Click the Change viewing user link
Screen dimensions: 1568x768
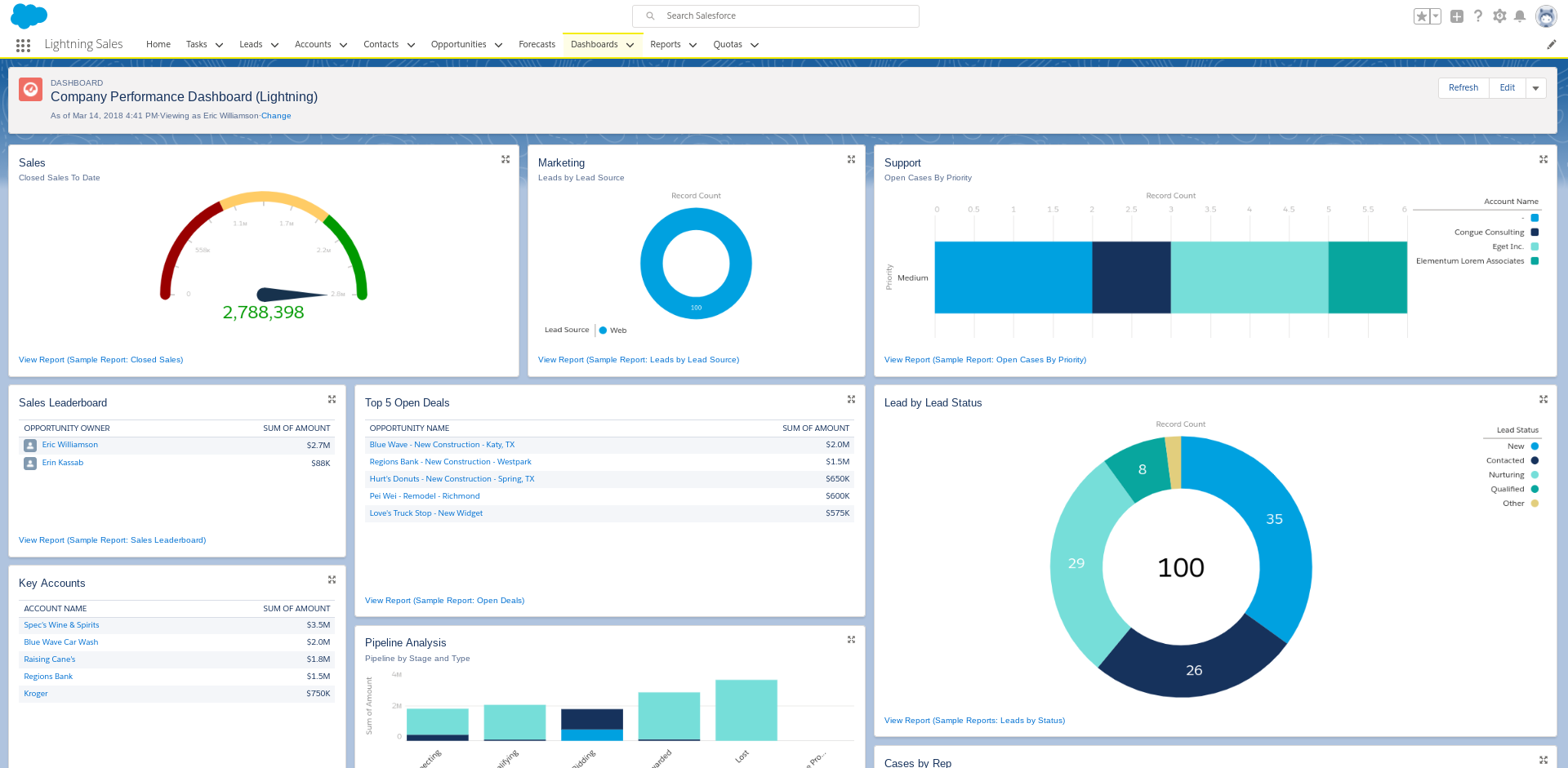(x=276, y=116)
